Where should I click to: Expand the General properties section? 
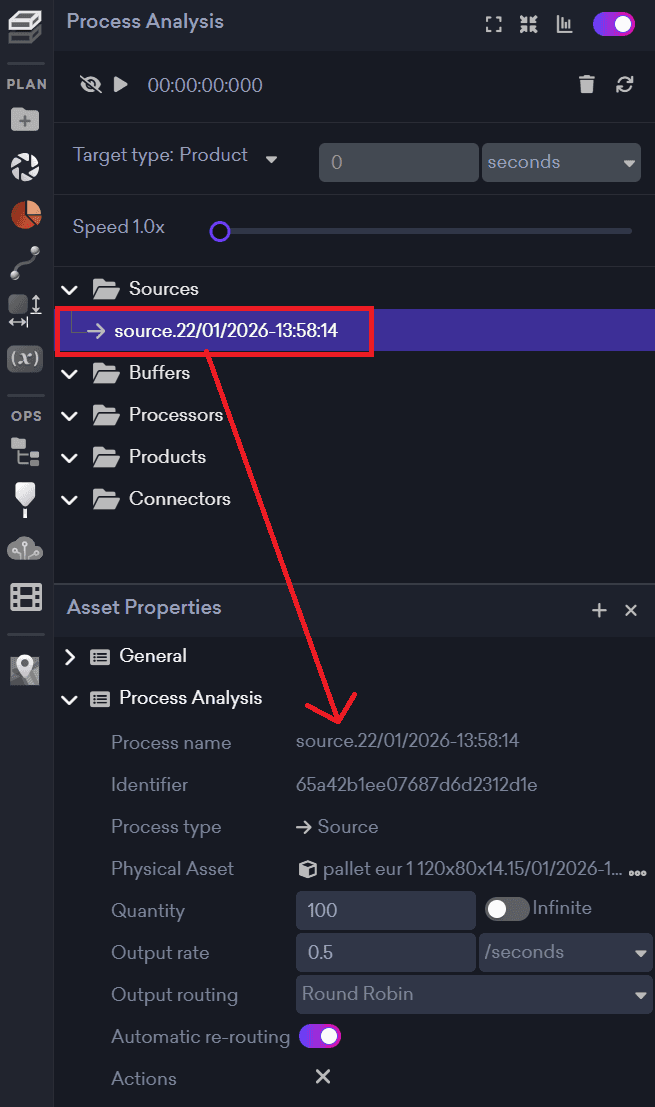coord(70,657)
